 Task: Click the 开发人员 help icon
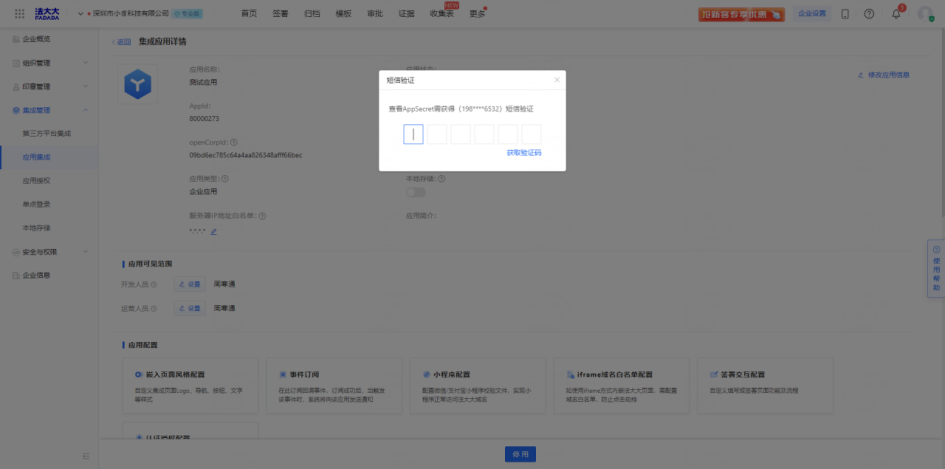(154, 285)
